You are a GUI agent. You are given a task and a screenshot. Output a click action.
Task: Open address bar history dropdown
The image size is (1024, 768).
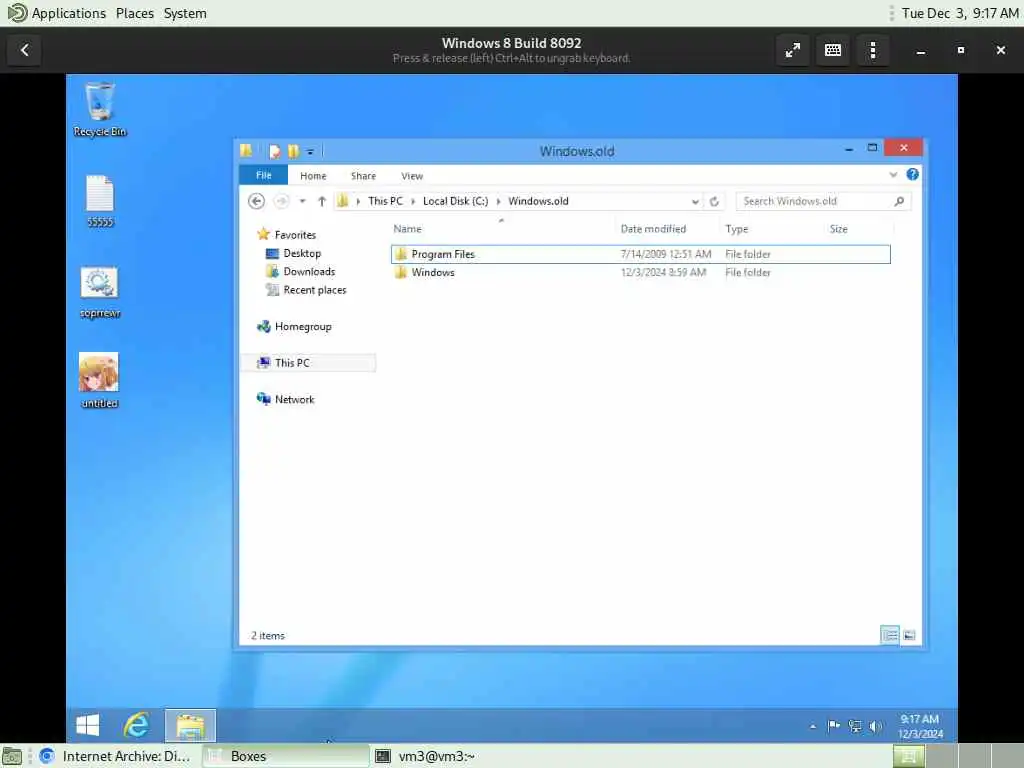click(x=695, y=201)
